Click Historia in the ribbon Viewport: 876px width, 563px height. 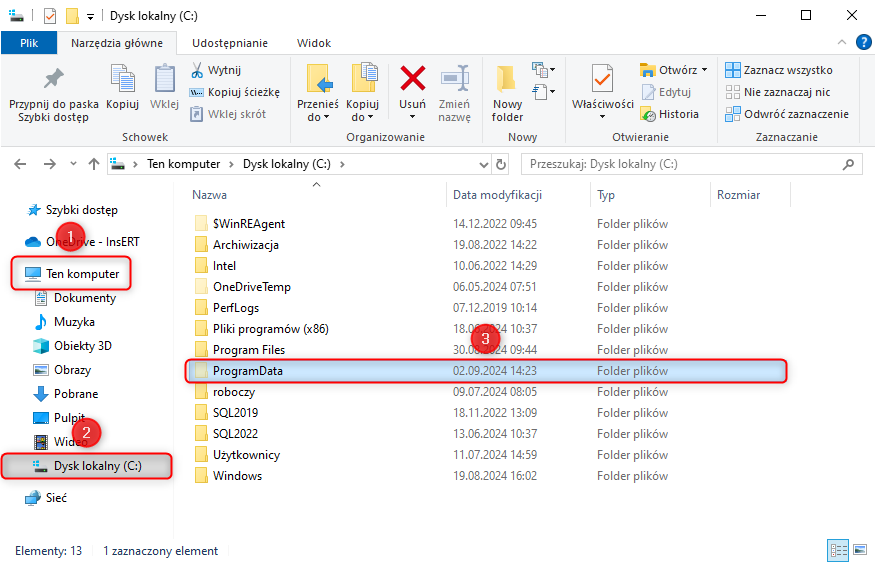(669, 114)
